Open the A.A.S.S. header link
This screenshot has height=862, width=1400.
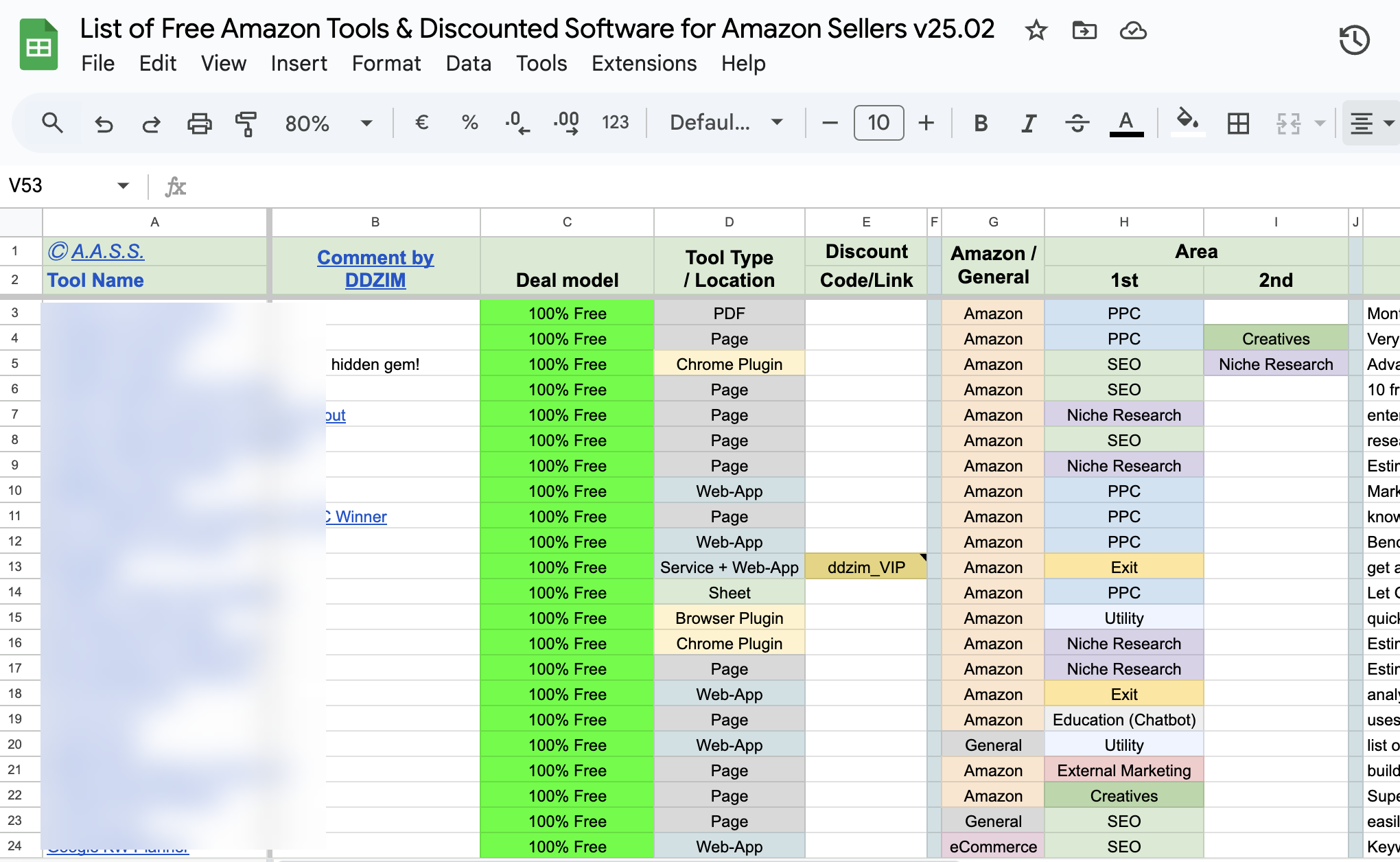click(x=108, y=251)
